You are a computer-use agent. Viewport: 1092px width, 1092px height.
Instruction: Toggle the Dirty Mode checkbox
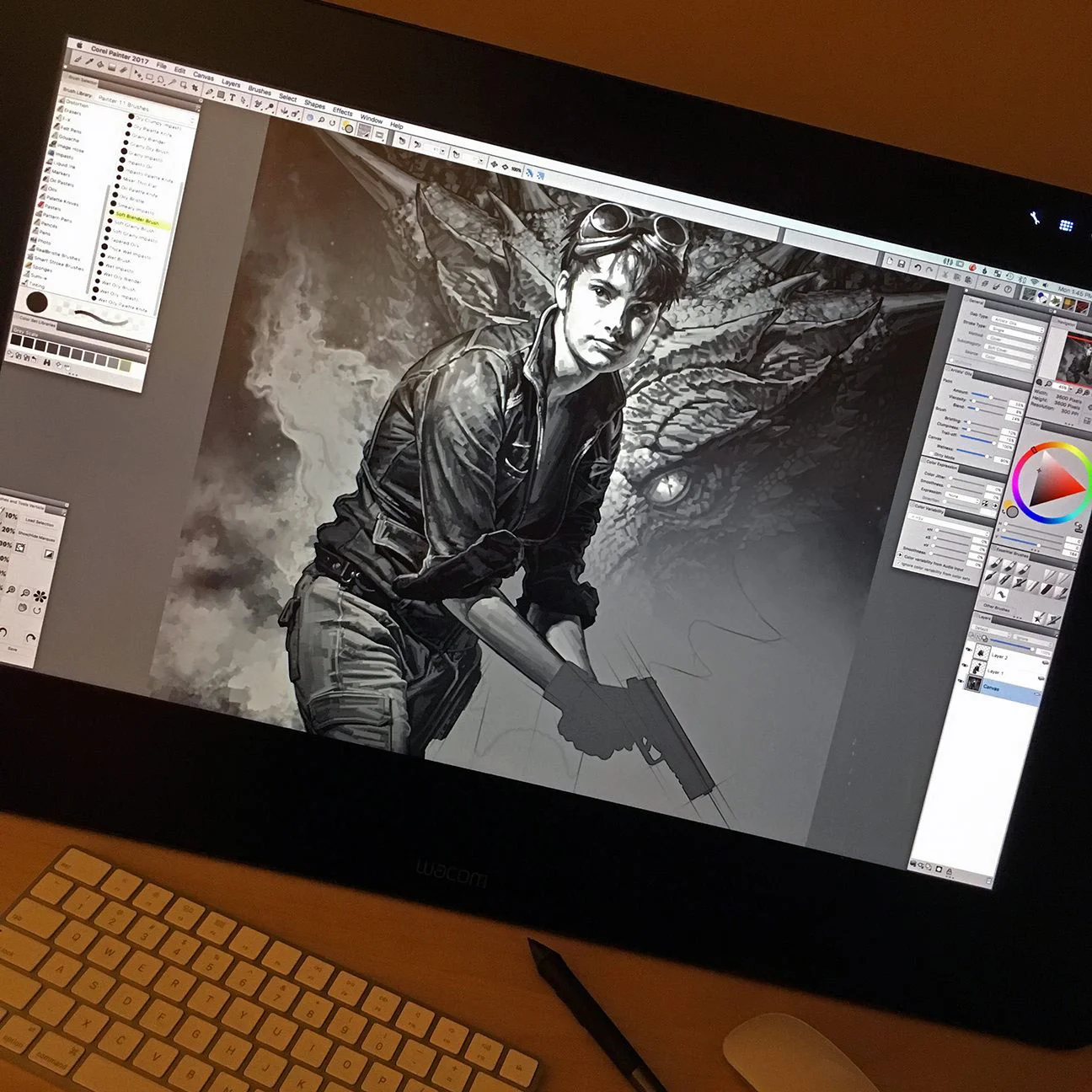point(931,453)
